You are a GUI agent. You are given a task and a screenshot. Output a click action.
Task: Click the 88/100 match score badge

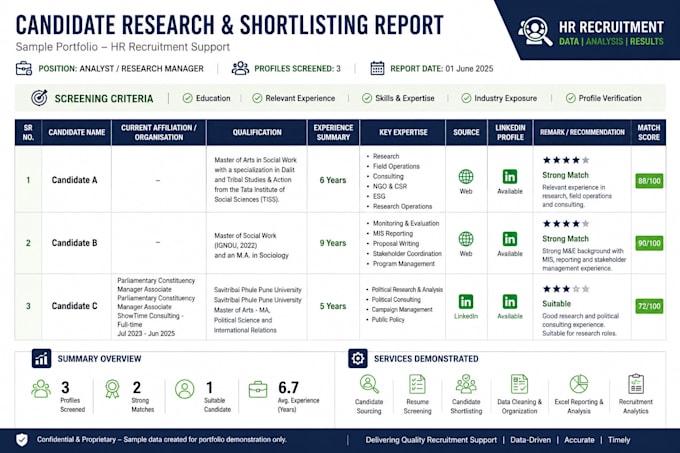pyautogui.click(x=649, y=181)
